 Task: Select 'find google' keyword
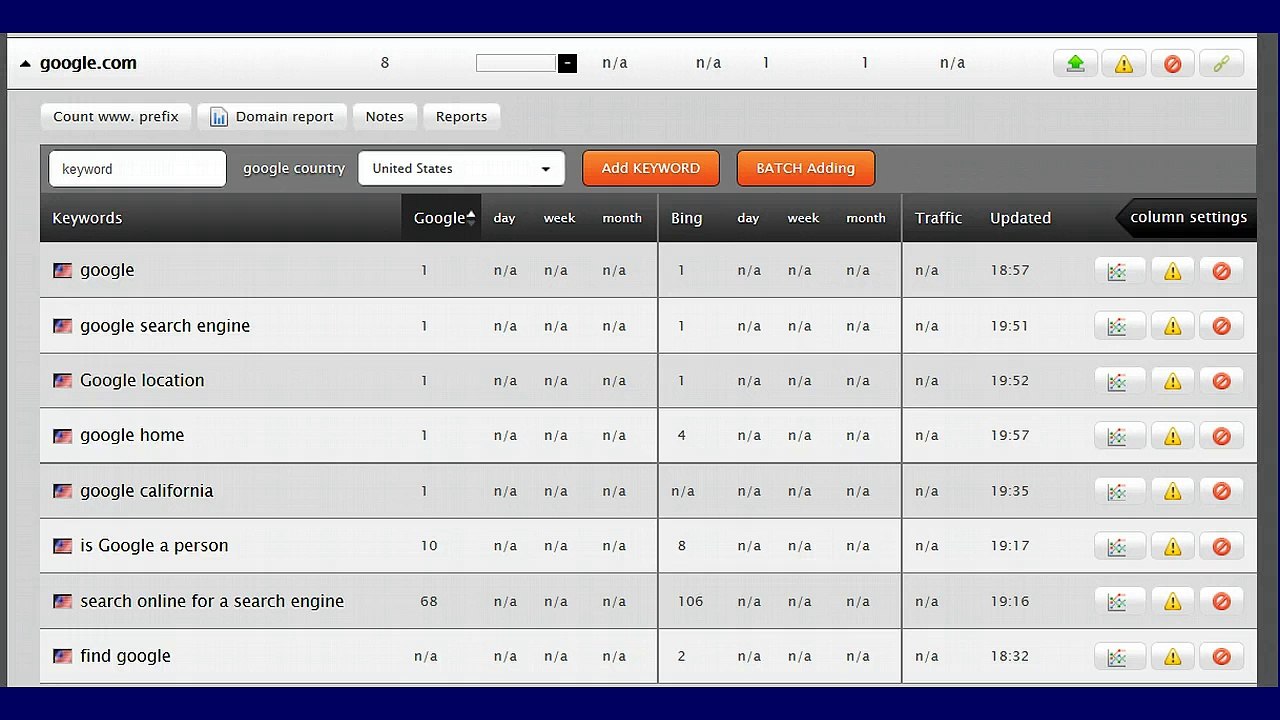pyautogui.click(x=125, y=656)
